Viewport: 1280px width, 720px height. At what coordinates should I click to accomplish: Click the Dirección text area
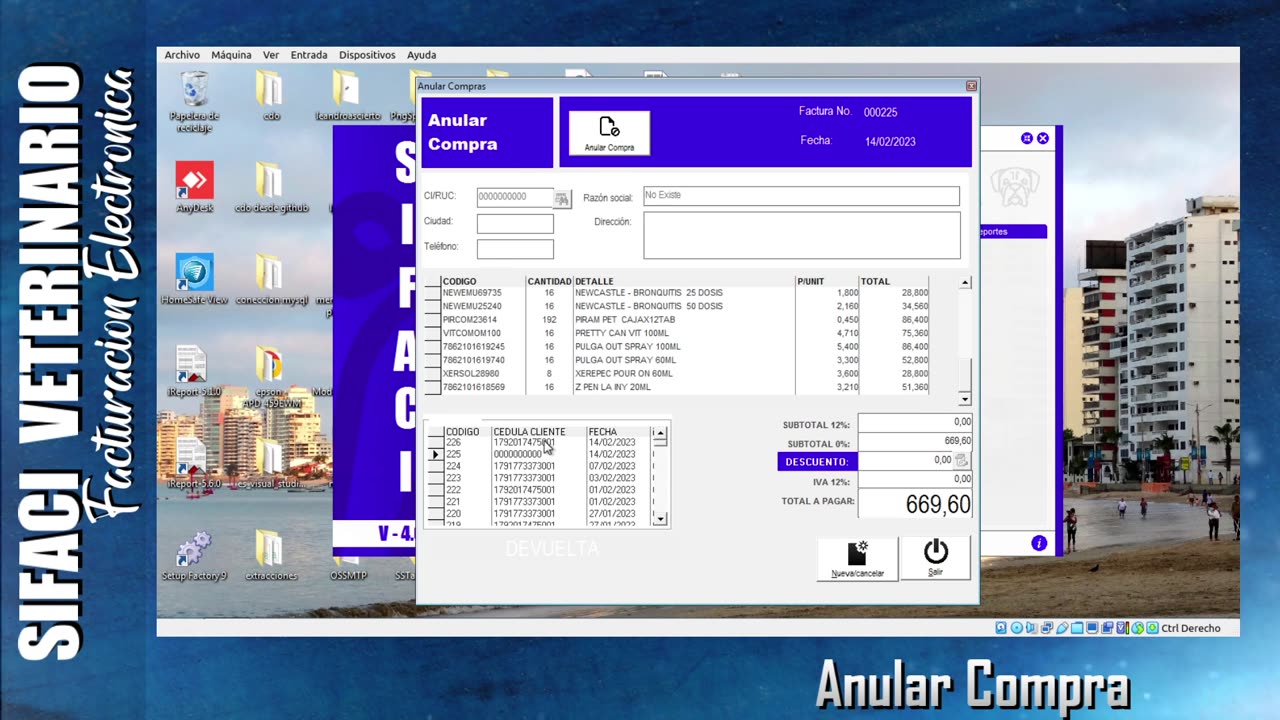click(x=801, y=235)
